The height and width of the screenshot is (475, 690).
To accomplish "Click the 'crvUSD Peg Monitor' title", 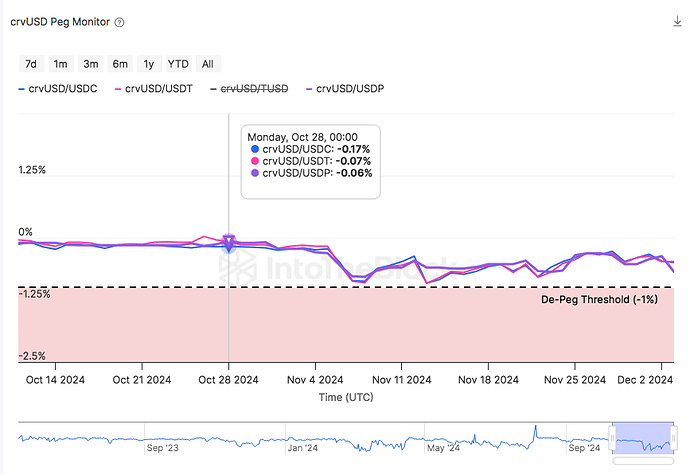I will (60, 22).
